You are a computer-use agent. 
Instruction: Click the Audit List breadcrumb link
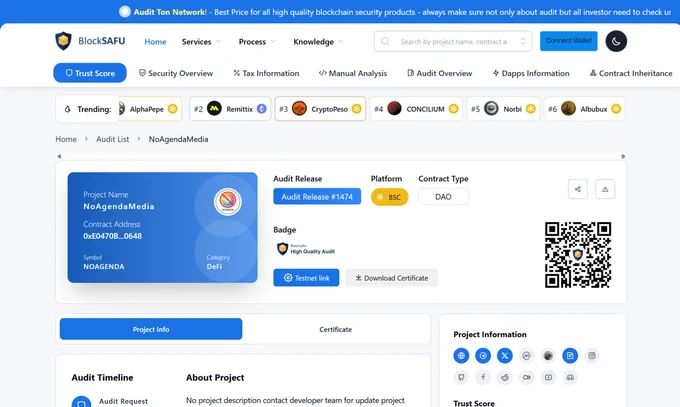tap(113, 139)
